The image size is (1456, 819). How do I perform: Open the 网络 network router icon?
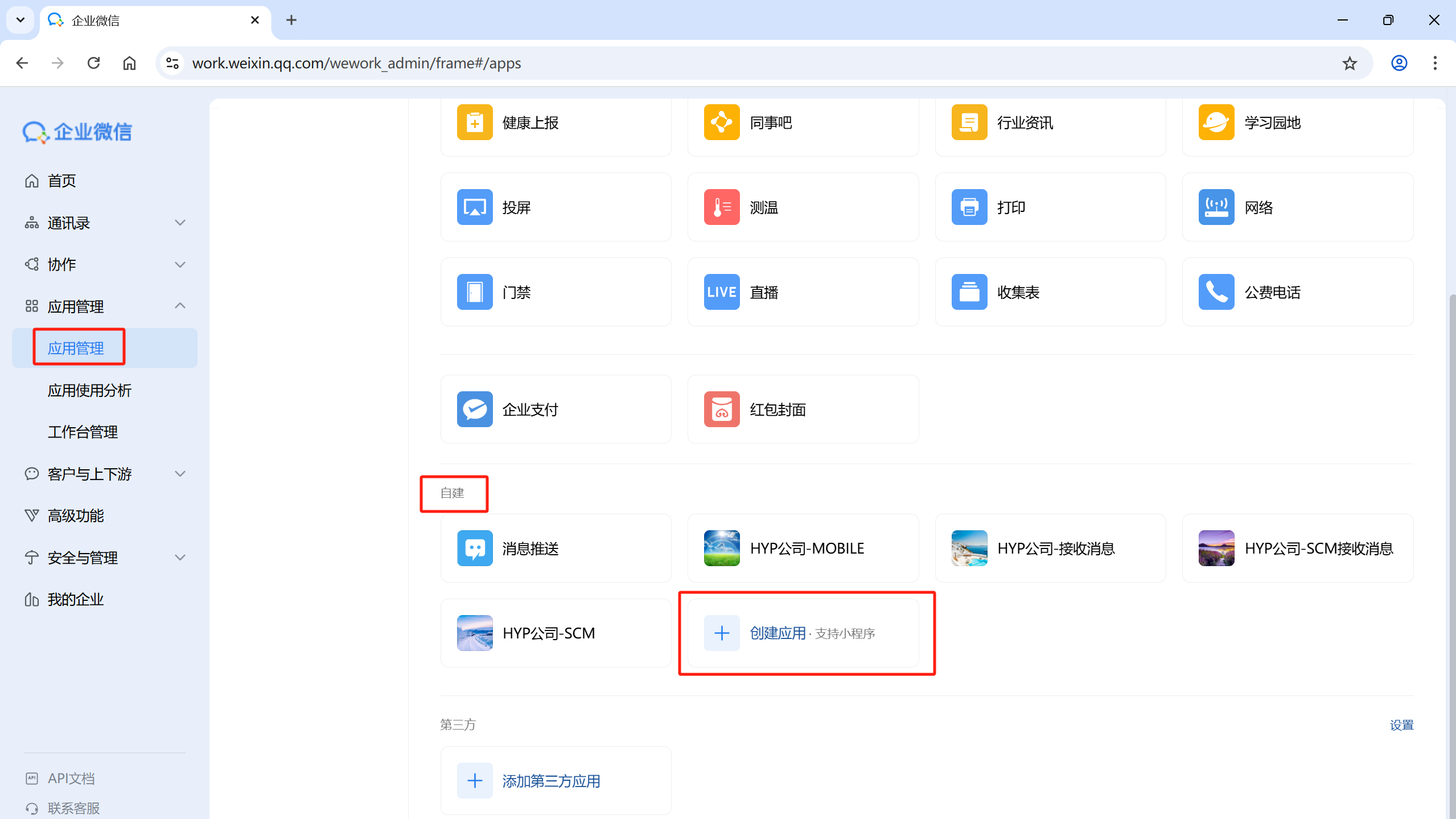point(1216,207)
